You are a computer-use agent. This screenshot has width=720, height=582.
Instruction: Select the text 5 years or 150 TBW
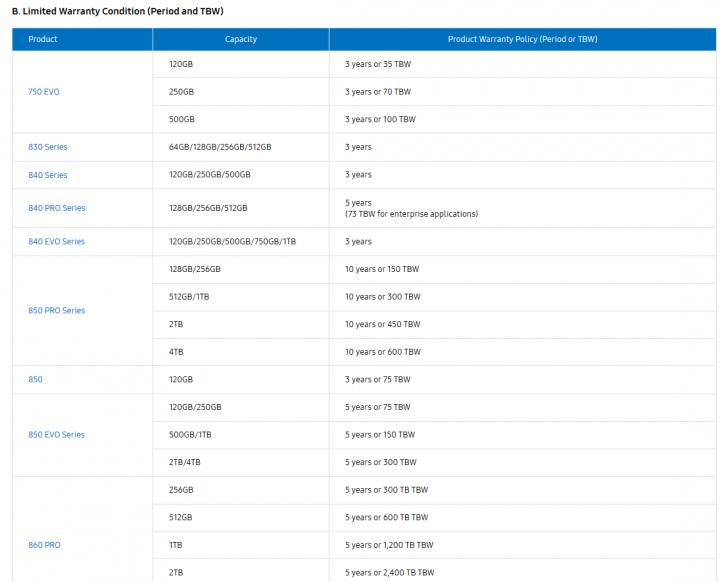tap(380, 435)
